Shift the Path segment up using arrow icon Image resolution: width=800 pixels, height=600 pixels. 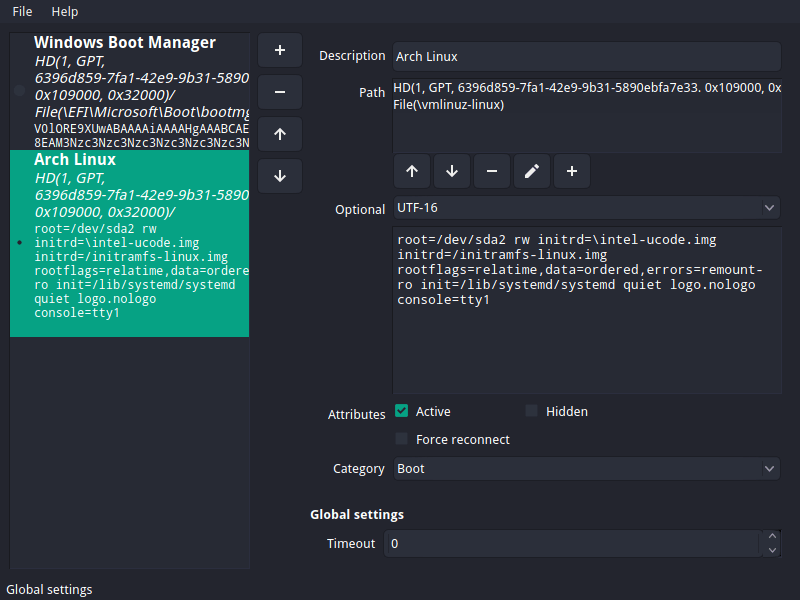point(411,171)
